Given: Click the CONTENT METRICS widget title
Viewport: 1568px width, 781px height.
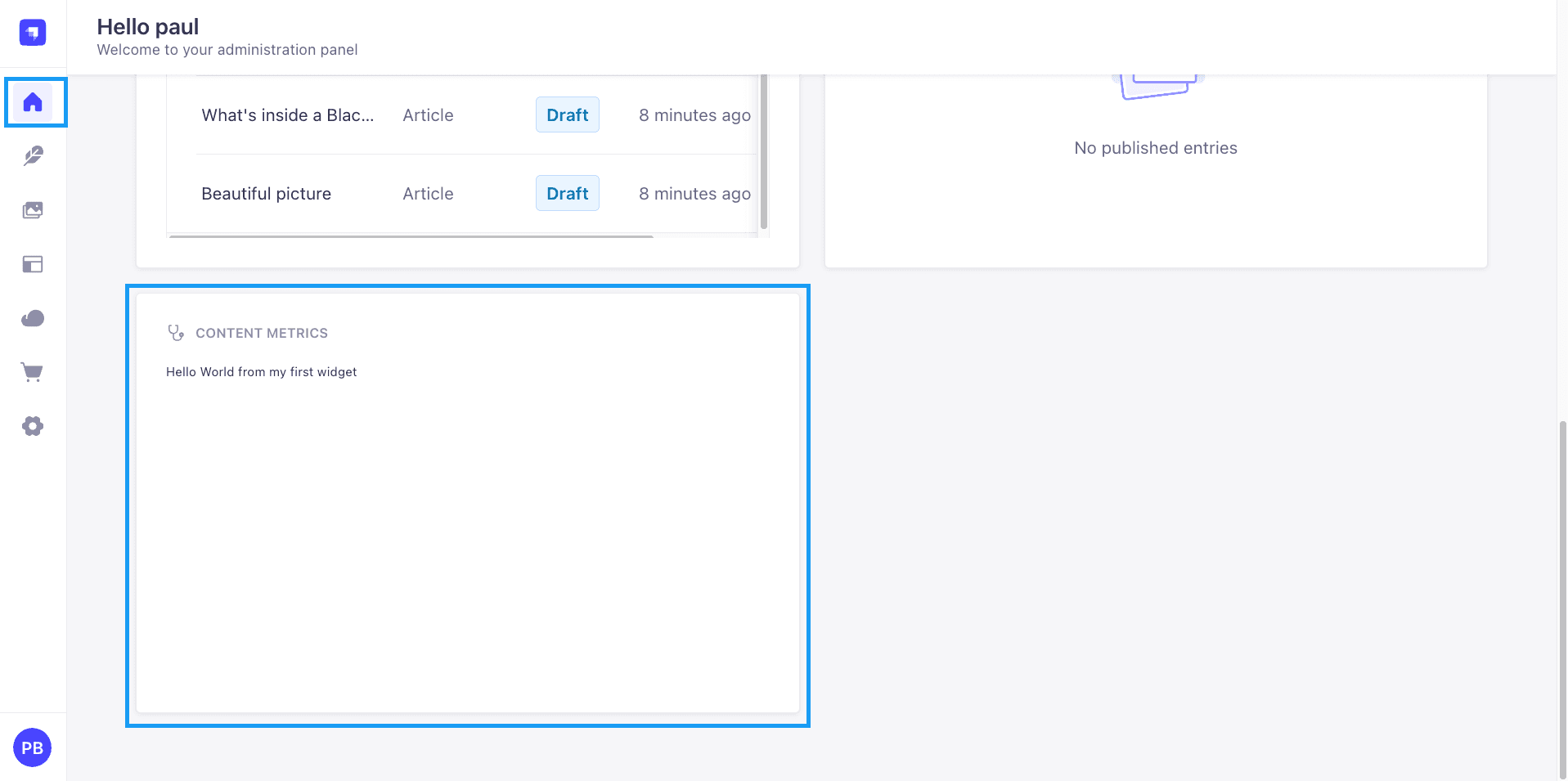Looking at the screenshot, I should click(x=262, y=333).
